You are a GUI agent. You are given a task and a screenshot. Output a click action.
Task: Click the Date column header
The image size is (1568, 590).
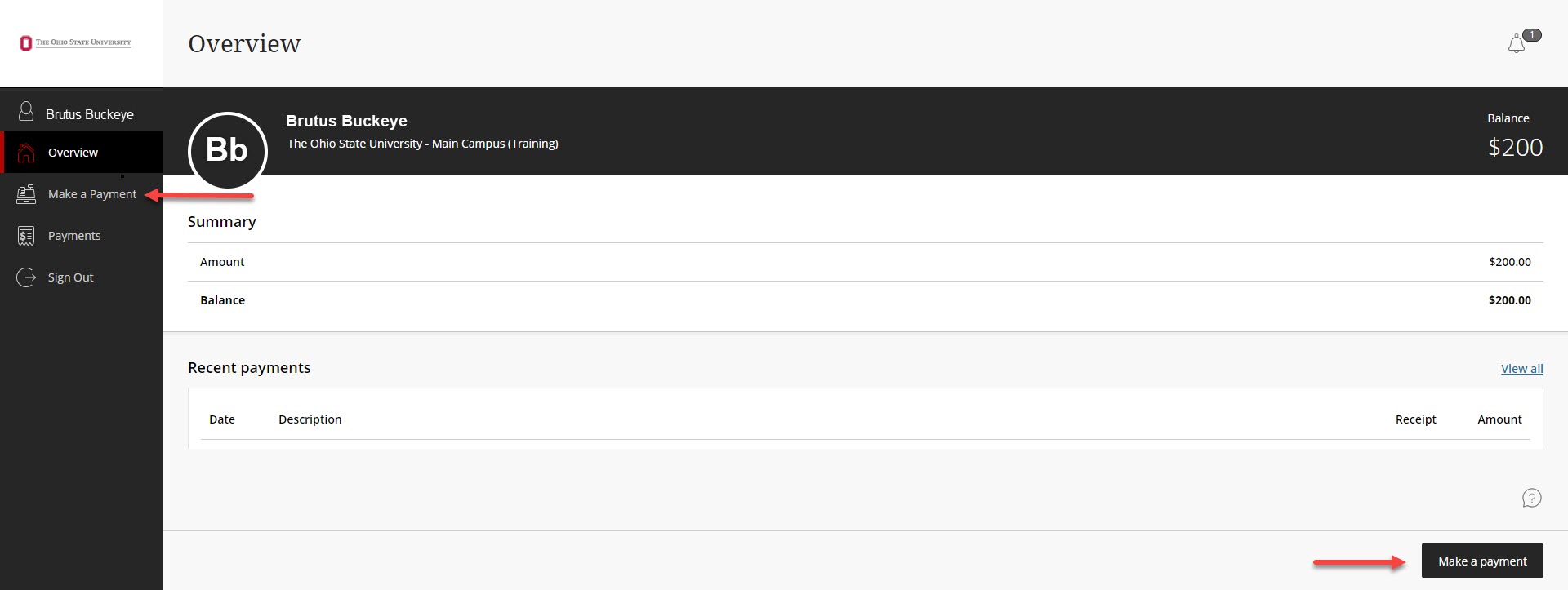click(222, 419)
